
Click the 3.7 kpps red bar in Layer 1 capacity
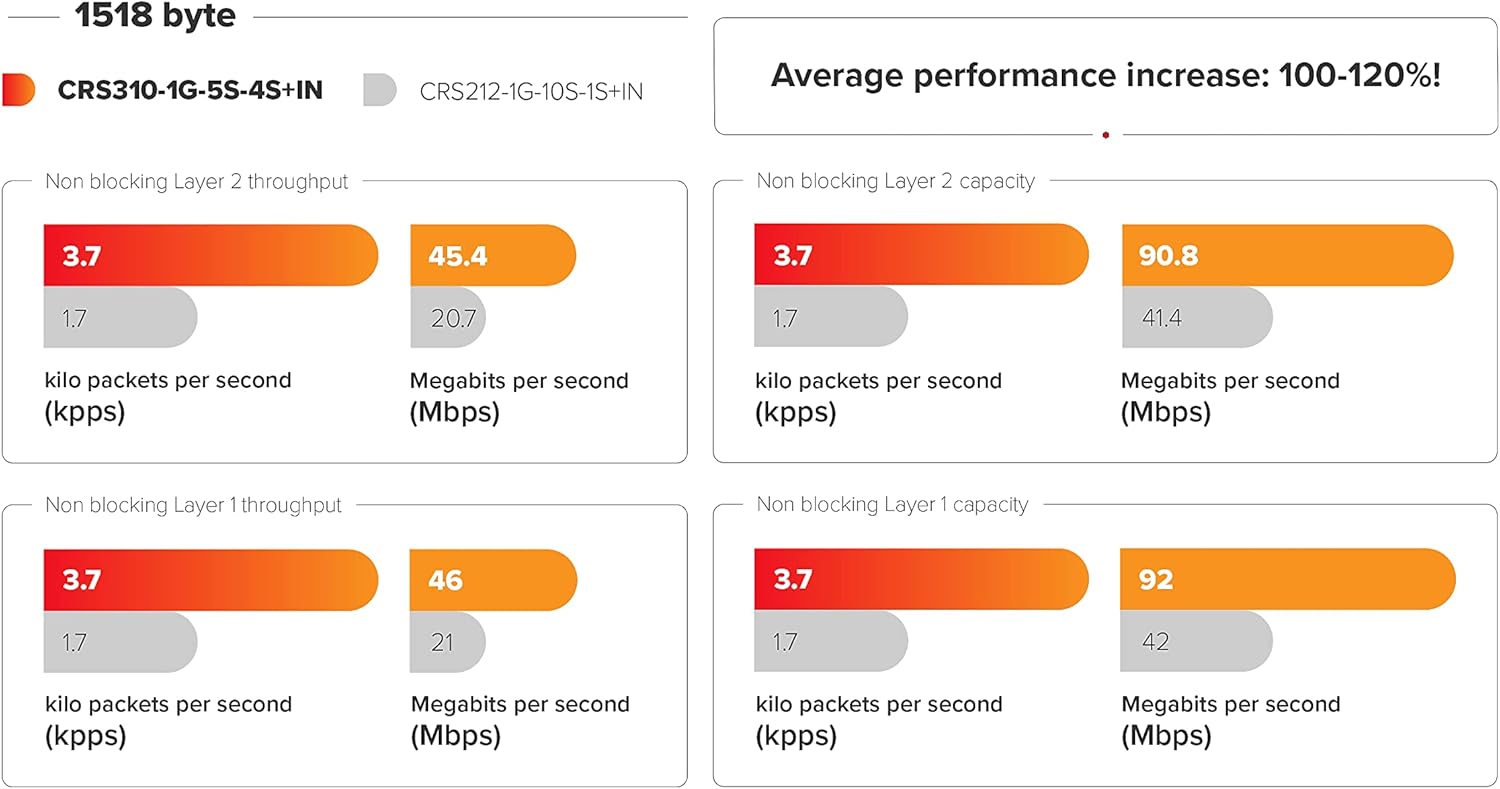920,580
